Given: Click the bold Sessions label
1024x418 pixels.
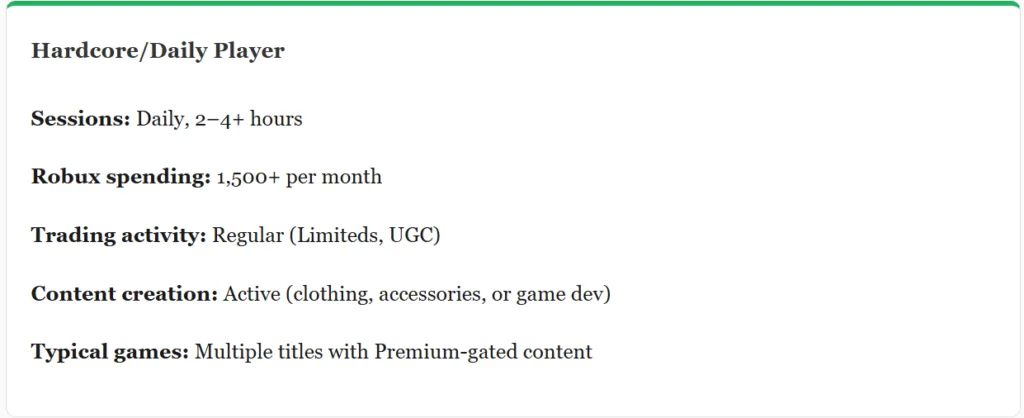Looking at the screenshot, I should coord(80,119).
